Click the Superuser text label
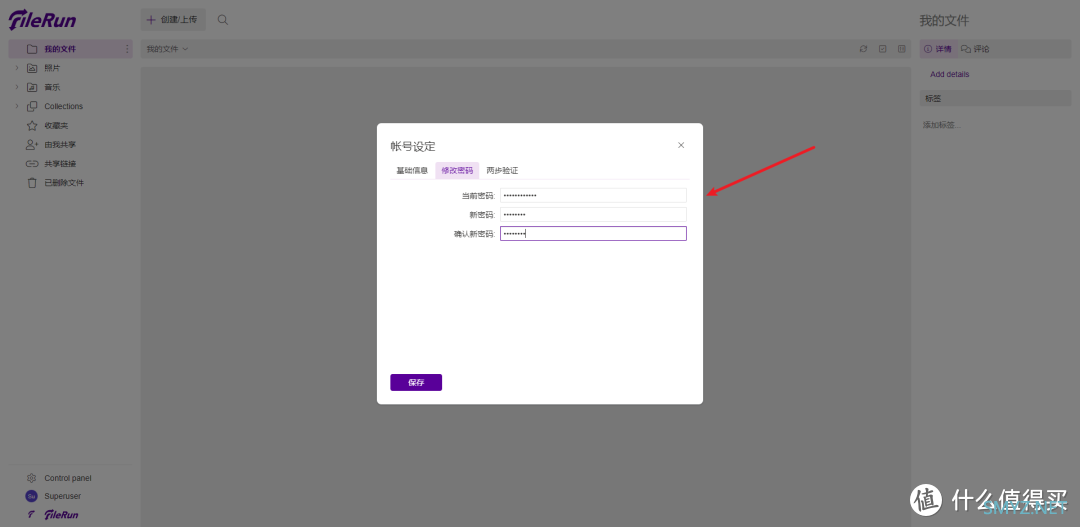The height and width of the screenshot is (527, 1080). 63,496
